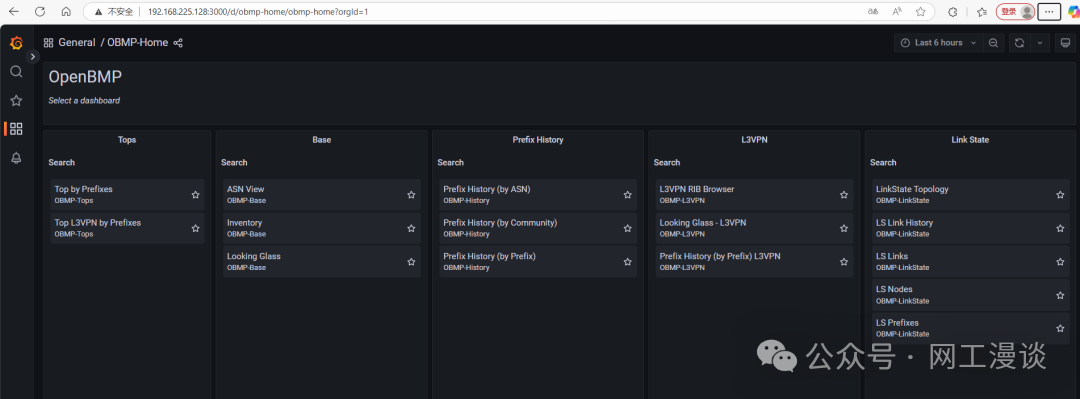Screen dimensions: 1080x399
Task: Star the Top L3VPN by Prefixes dashboard
Action: pos(196,228)
